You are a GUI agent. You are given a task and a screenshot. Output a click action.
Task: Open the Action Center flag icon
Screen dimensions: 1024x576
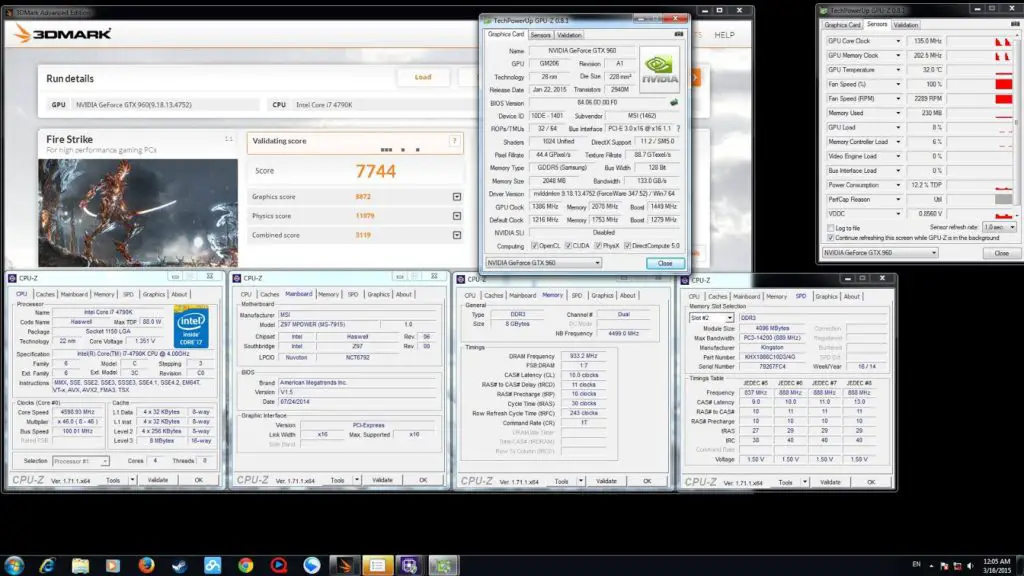(x=944, y=566)
